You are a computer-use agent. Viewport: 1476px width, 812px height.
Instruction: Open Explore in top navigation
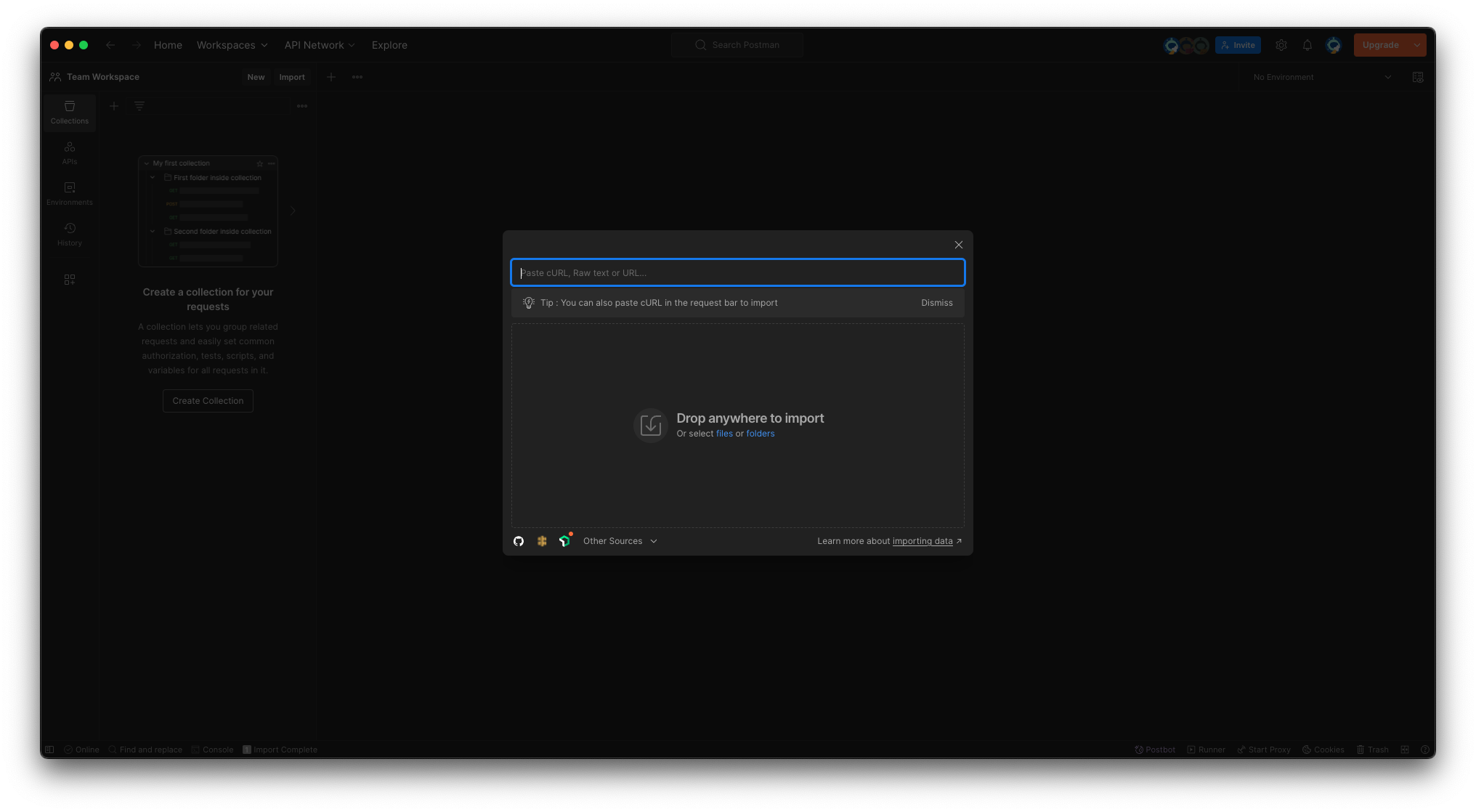click(x=389, y=45)
